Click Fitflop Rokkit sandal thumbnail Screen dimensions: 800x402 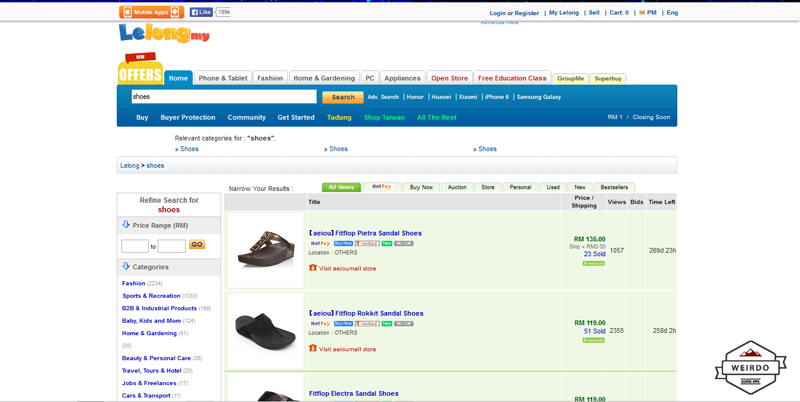tap(266, 331)
